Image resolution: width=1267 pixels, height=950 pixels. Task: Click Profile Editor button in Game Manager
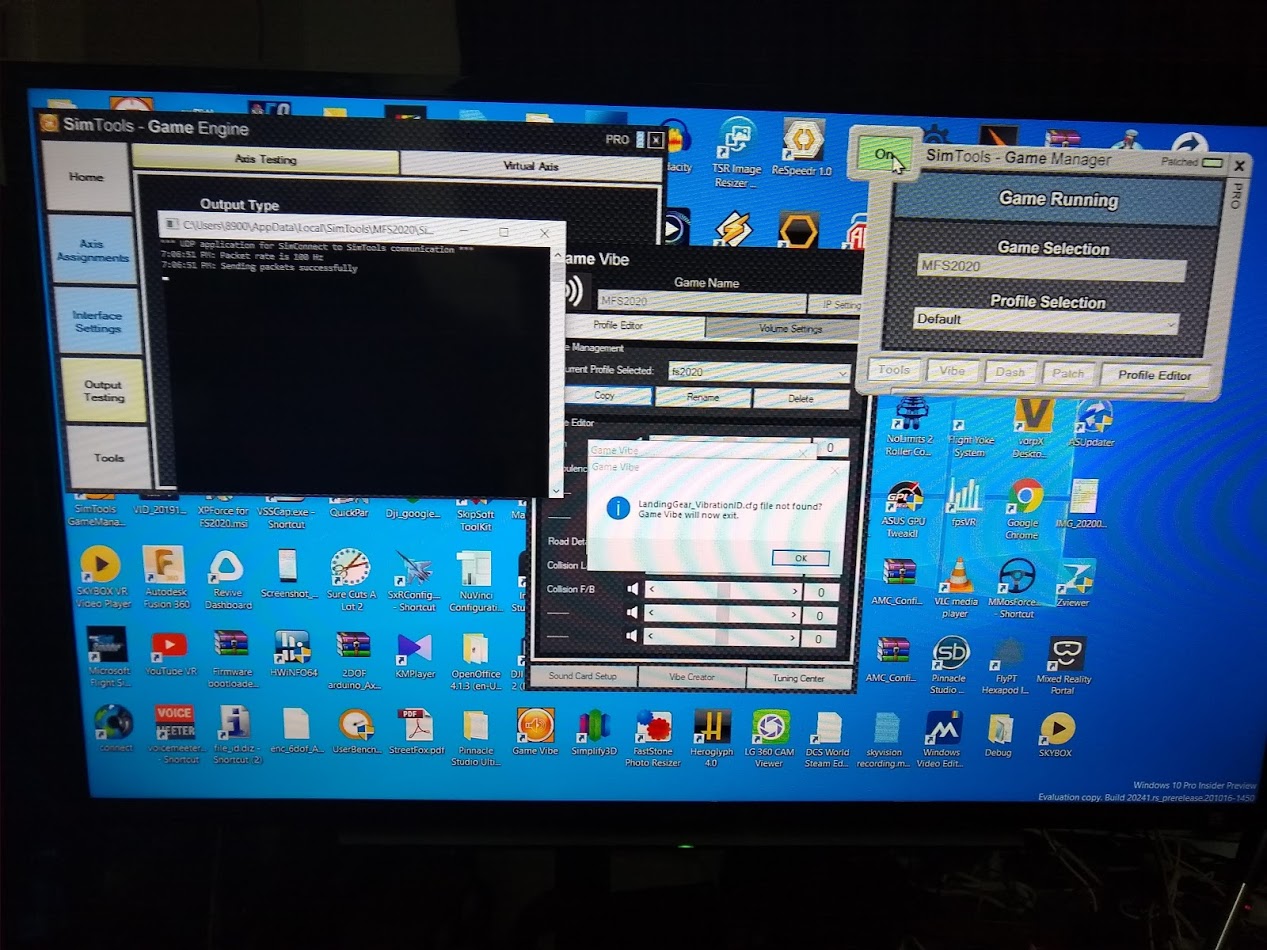(x=1155, y=375)
